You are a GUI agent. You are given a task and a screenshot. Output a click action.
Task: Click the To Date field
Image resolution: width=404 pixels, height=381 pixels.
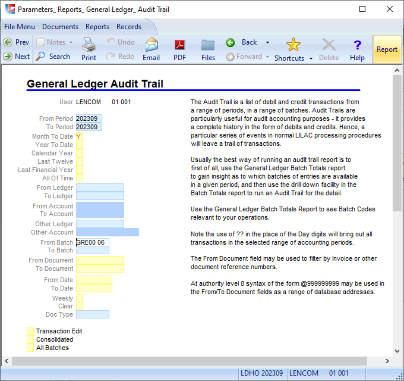(x=94, y=288)
